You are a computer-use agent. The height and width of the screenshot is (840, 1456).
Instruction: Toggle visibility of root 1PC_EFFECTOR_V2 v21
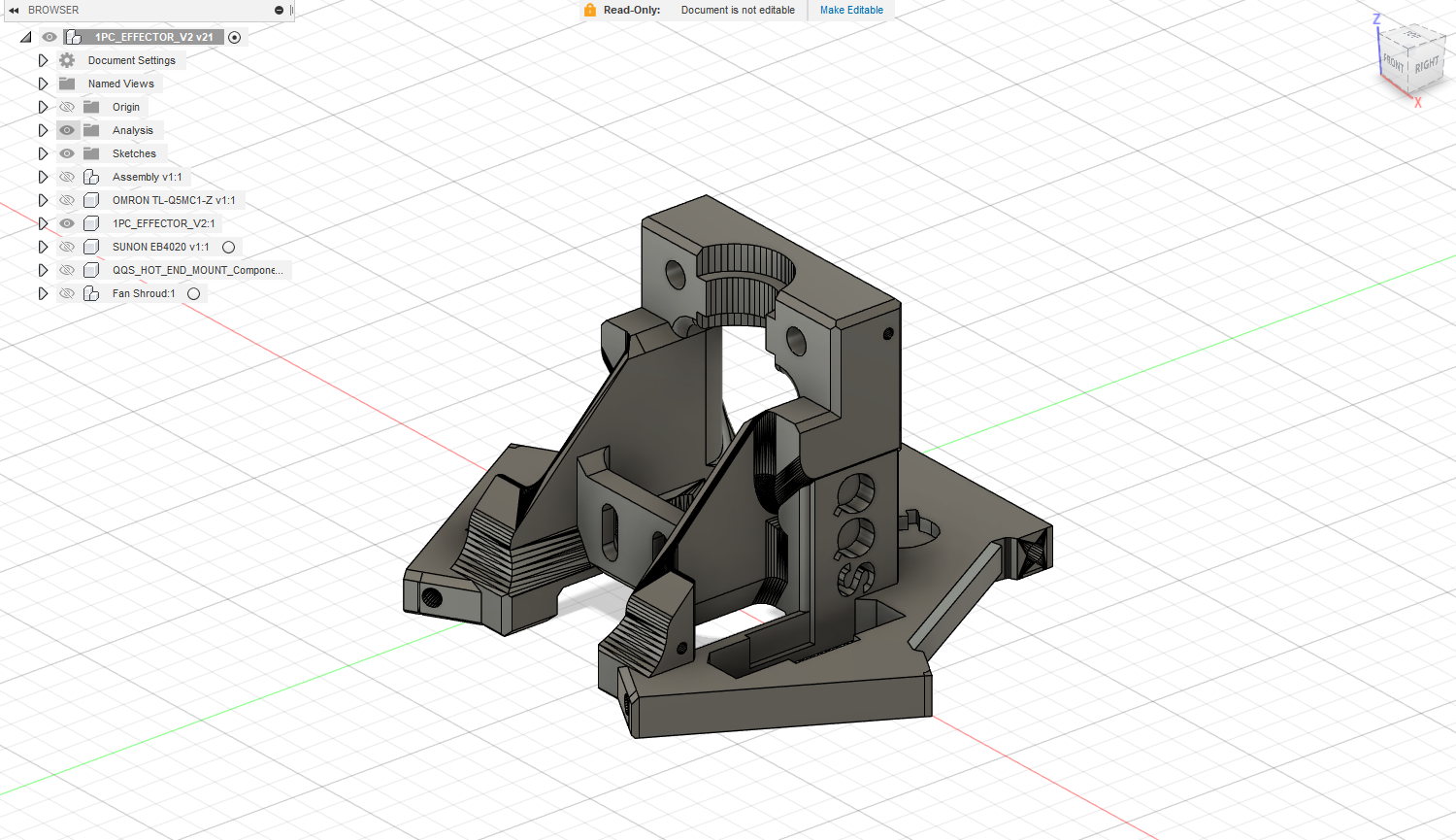click(x=50, y=37)
